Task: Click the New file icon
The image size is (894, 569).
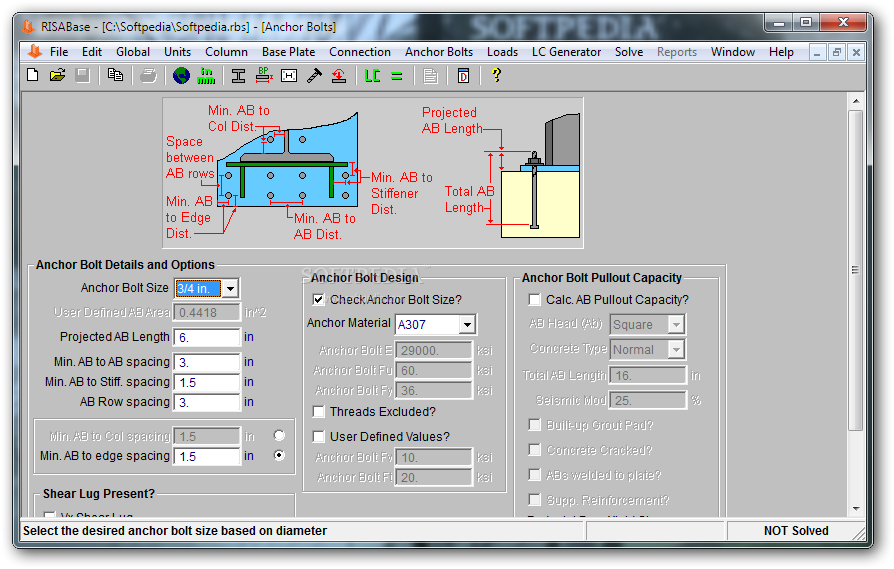Action: 32,75
